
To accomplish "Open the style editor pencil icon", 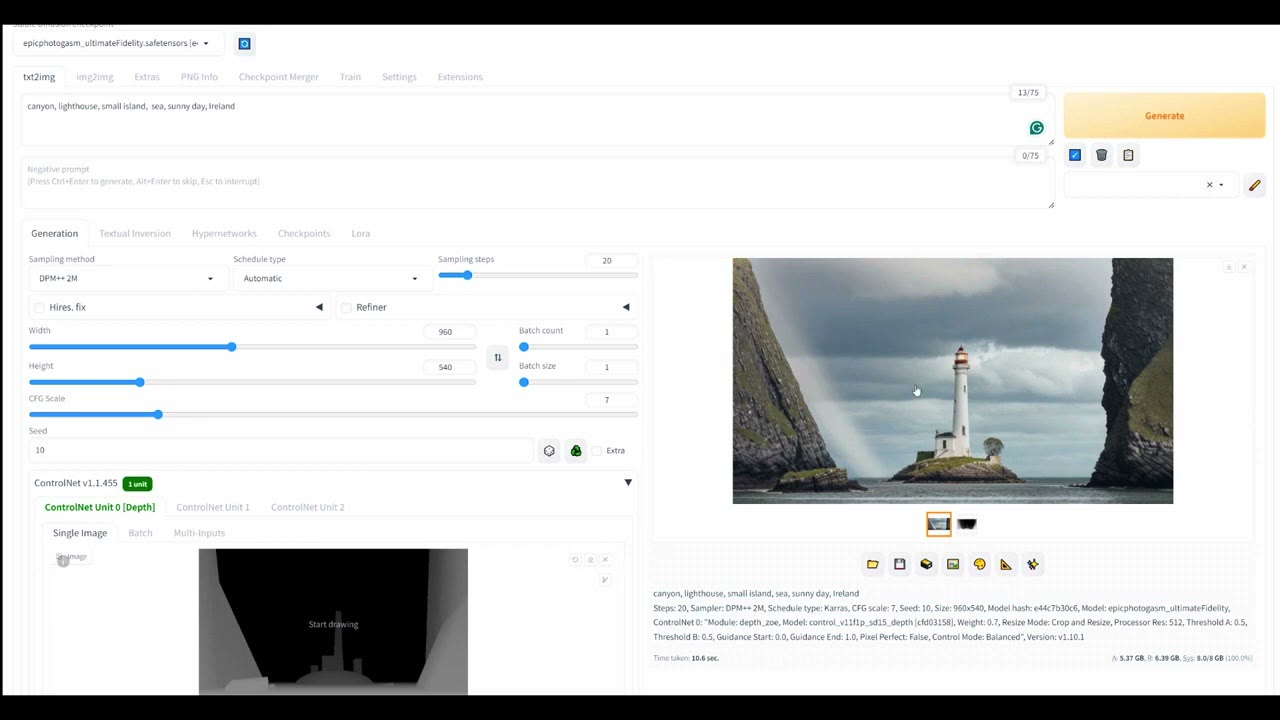I will pos(1254,185).
